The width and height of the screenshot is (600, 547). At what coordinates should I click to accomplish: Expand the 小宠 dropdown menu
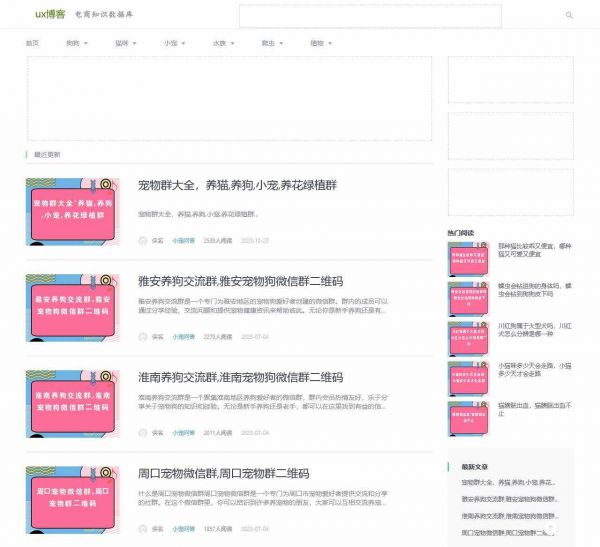click(x=174, y=43)
